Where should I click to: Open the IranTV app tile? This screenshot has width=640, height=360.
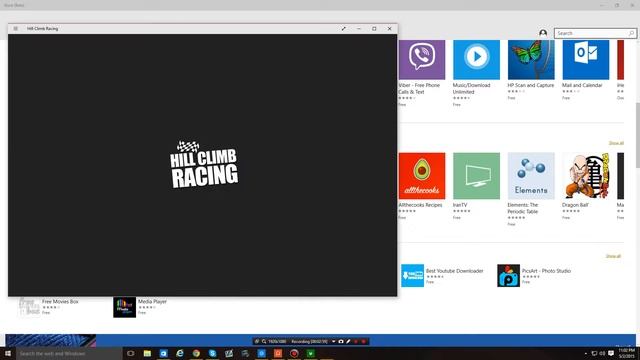pyautogui.click(x=476, y=176)
